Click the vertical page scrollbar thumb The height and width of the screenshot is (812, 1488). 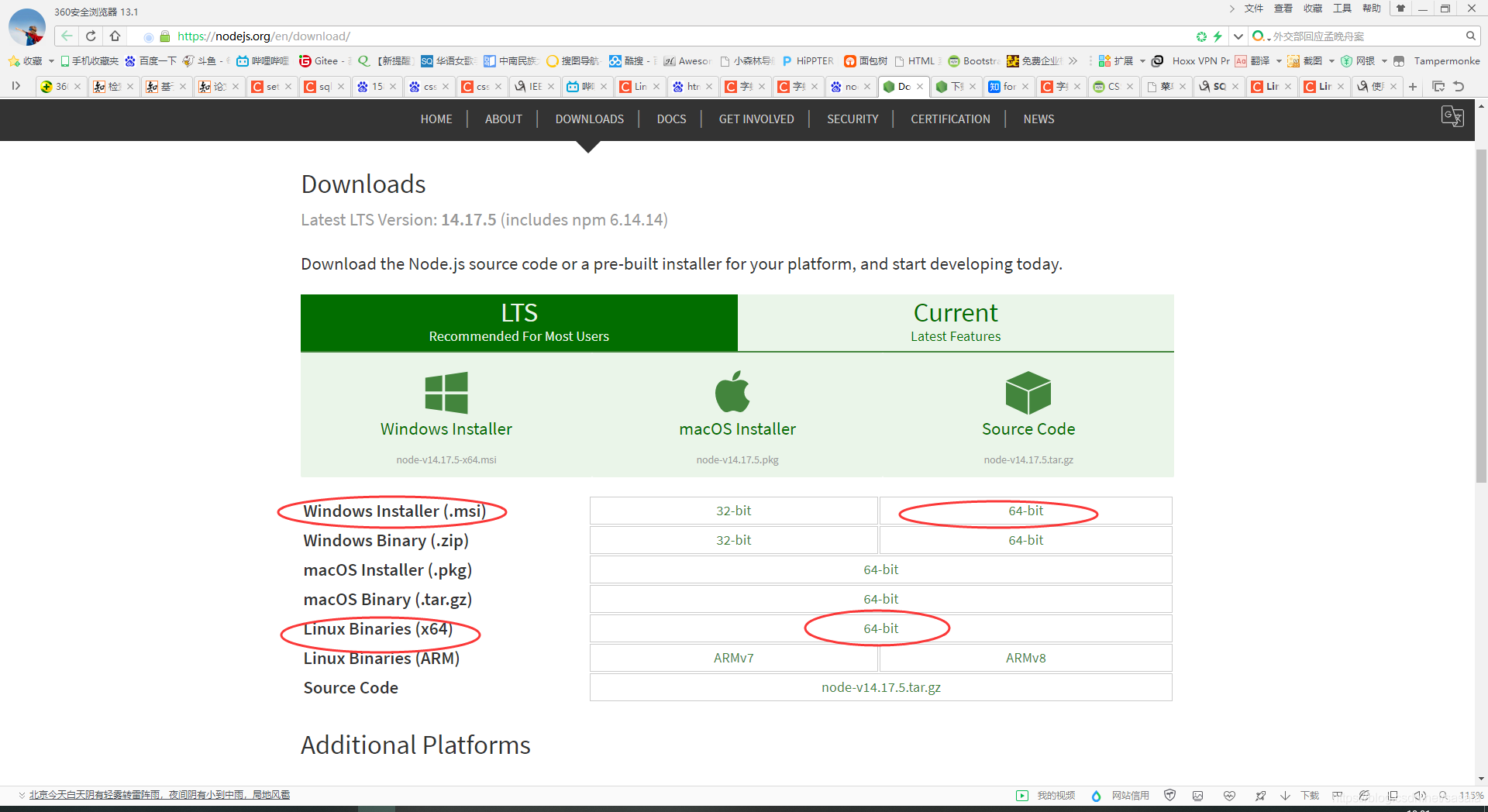1481,316
